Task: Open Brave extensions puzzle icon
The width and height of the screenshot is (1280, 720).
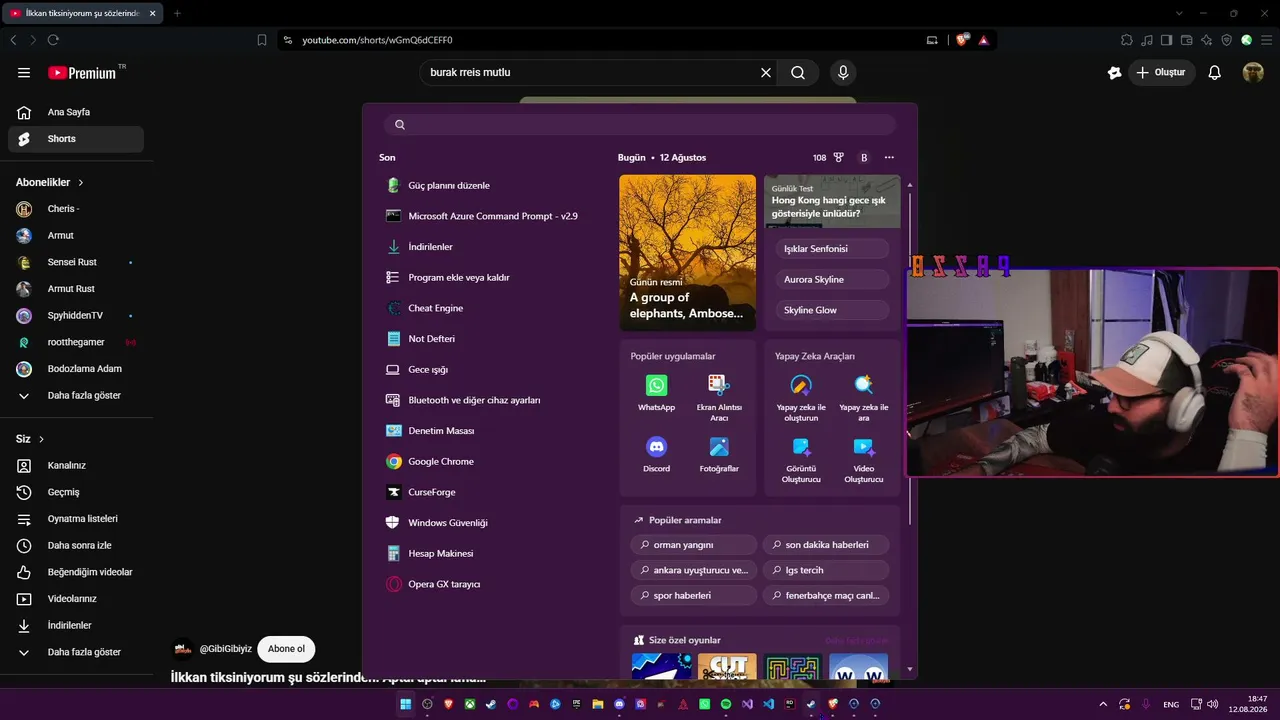Action: 1127,40
